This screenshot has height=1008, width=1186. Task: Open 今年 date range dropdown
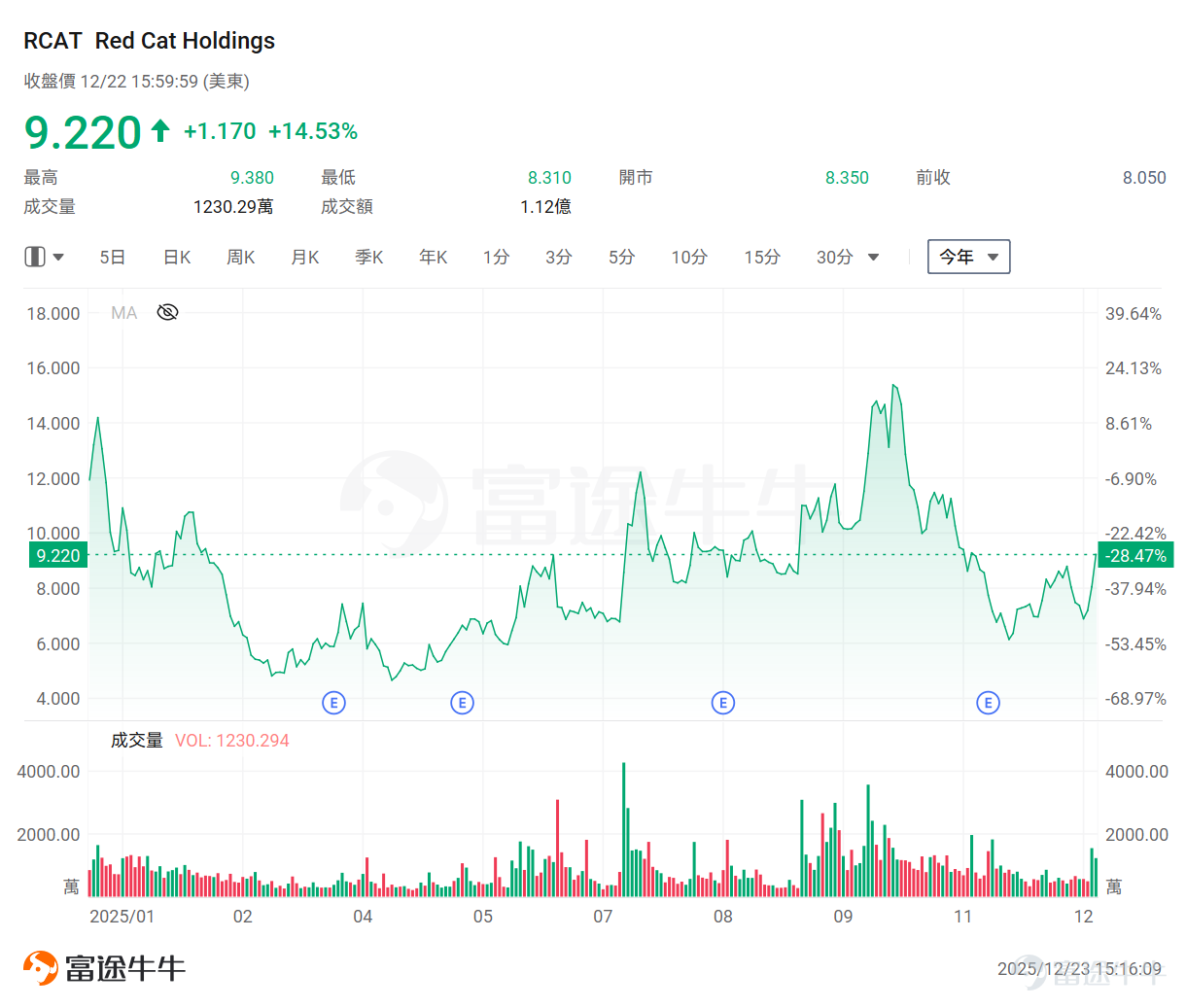point(968,257)
